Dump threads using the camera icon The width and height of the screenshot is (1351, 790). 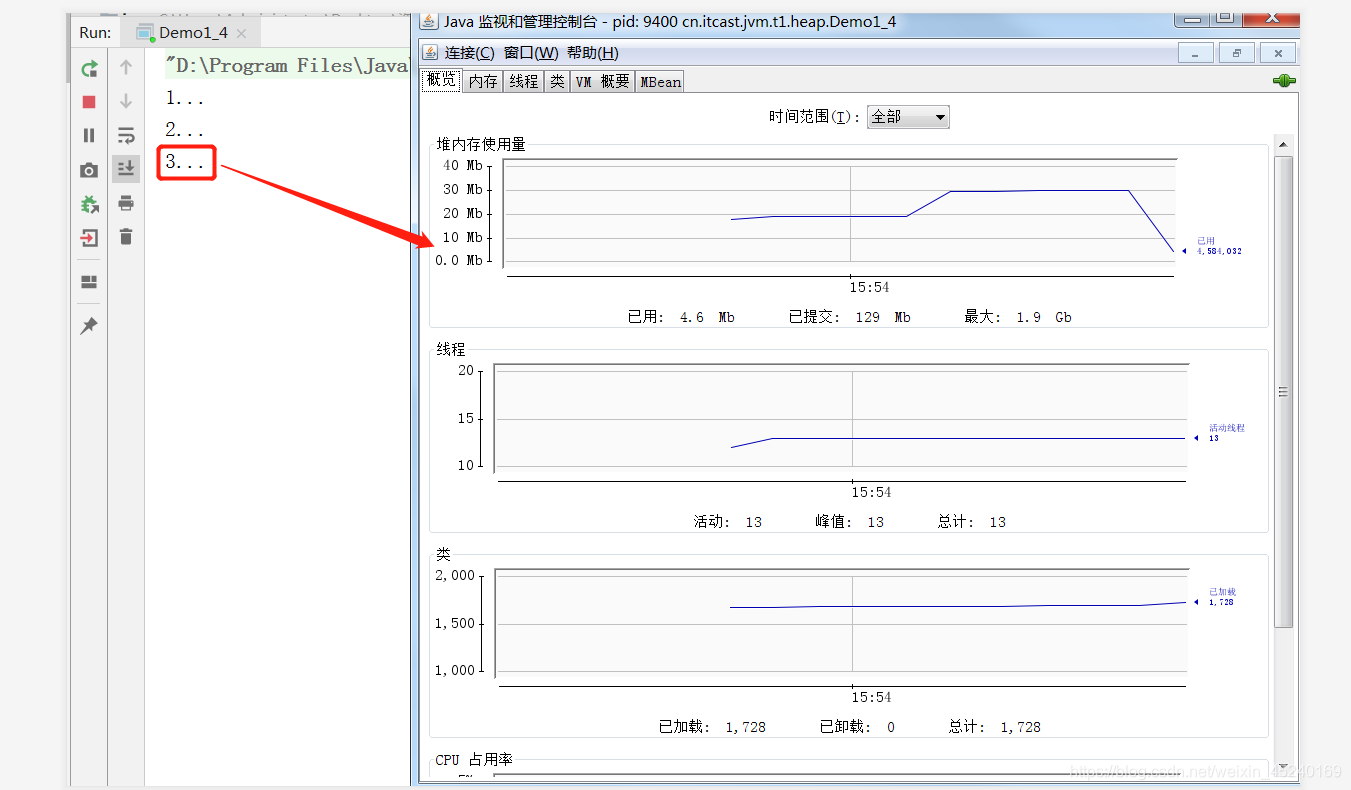coord(89,170)
